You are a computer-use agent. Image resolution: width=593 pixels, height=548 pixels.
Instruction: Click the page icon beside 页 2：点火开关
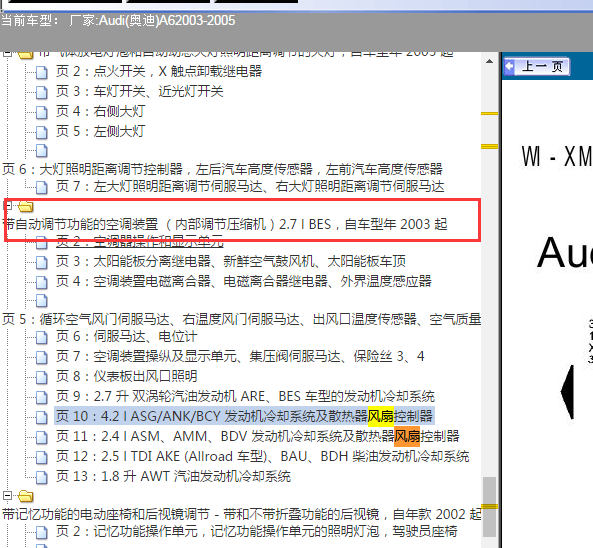(x=42, y=72)
